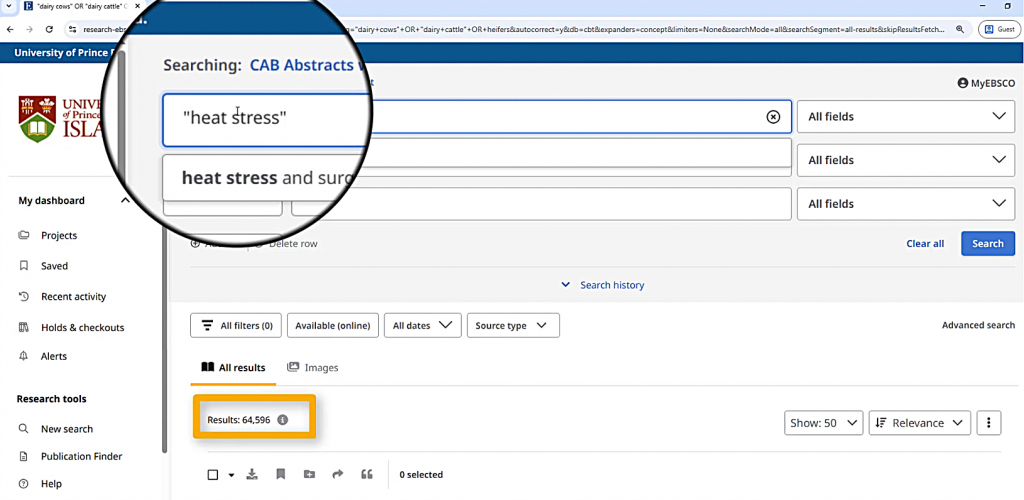Open the Relevance sort dropdown

coord(920,423)
